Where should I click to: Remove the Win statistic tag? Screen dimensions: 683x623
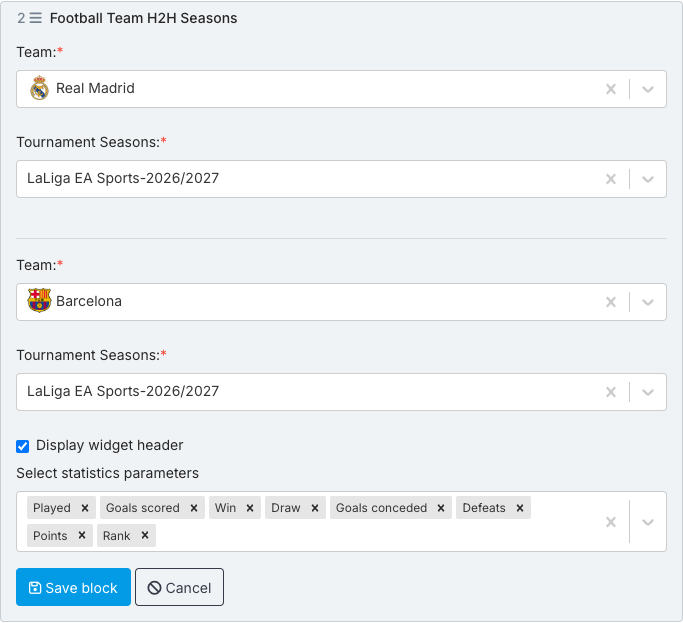(x=250, y=508)
